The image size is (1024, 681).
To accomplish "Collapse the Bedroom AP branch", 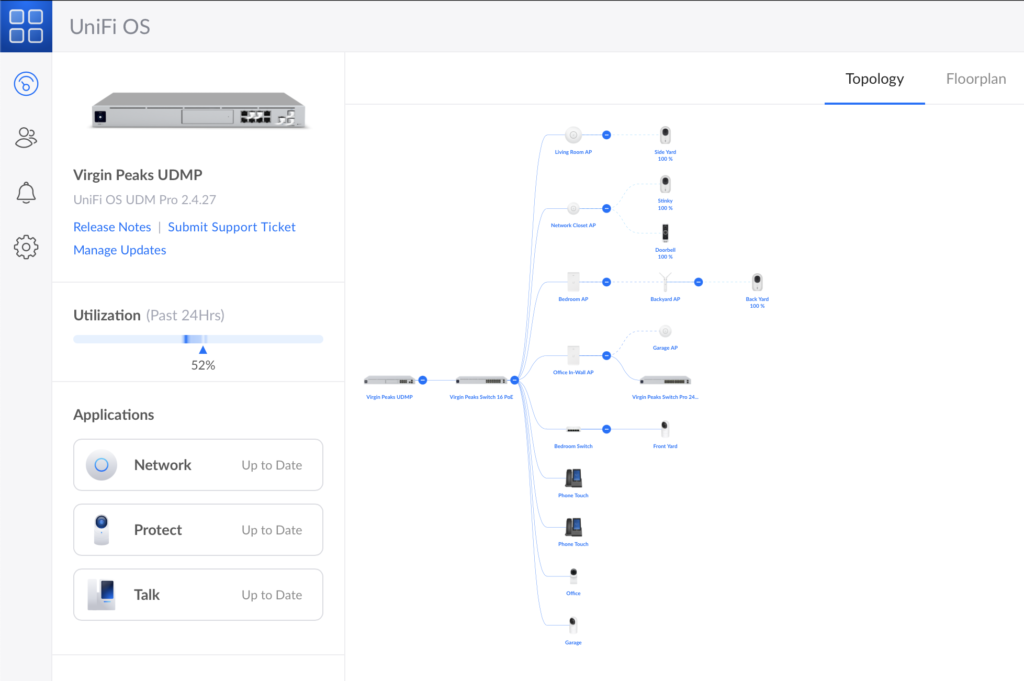I will (607, 282).
